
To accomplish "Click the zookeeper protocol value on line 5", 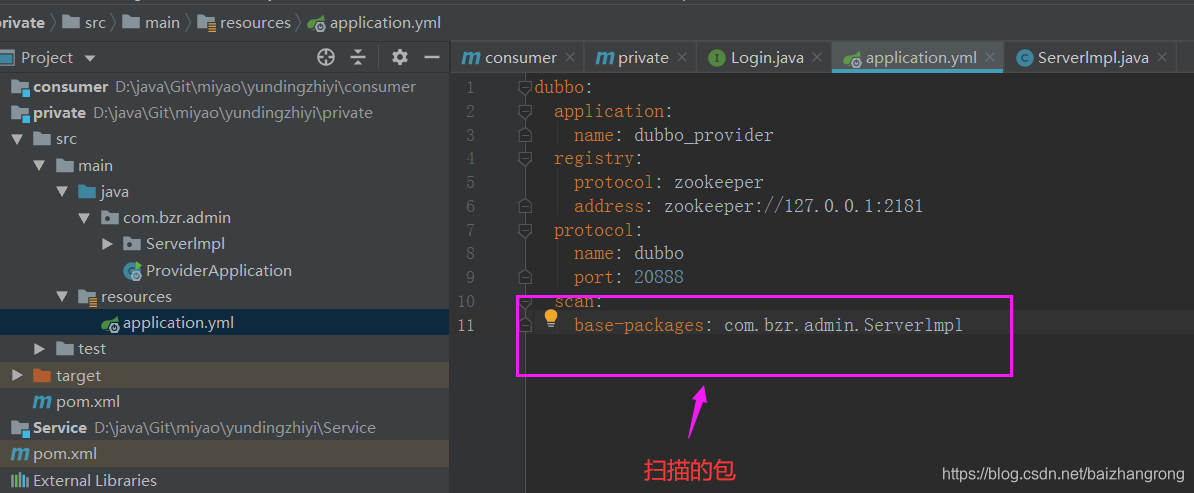I will click(x=719, y=183).
